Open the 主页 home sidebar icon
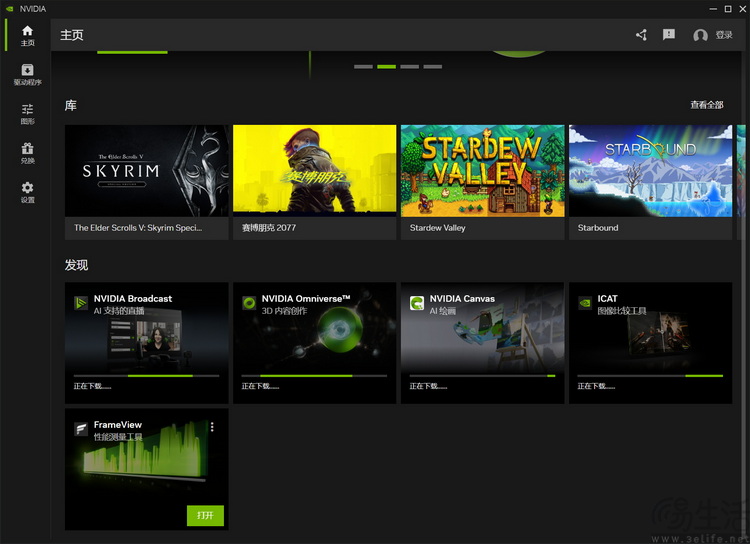750x544 pixels. [27, 31]
